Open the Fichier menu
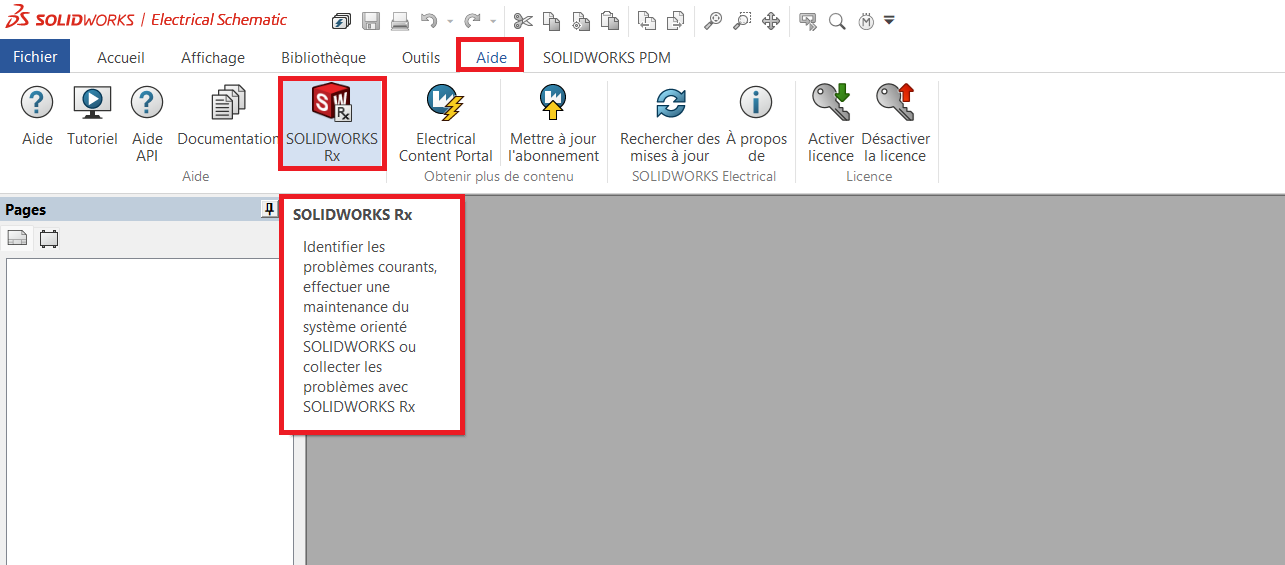Screen dimensions: 1285x565 35,57
